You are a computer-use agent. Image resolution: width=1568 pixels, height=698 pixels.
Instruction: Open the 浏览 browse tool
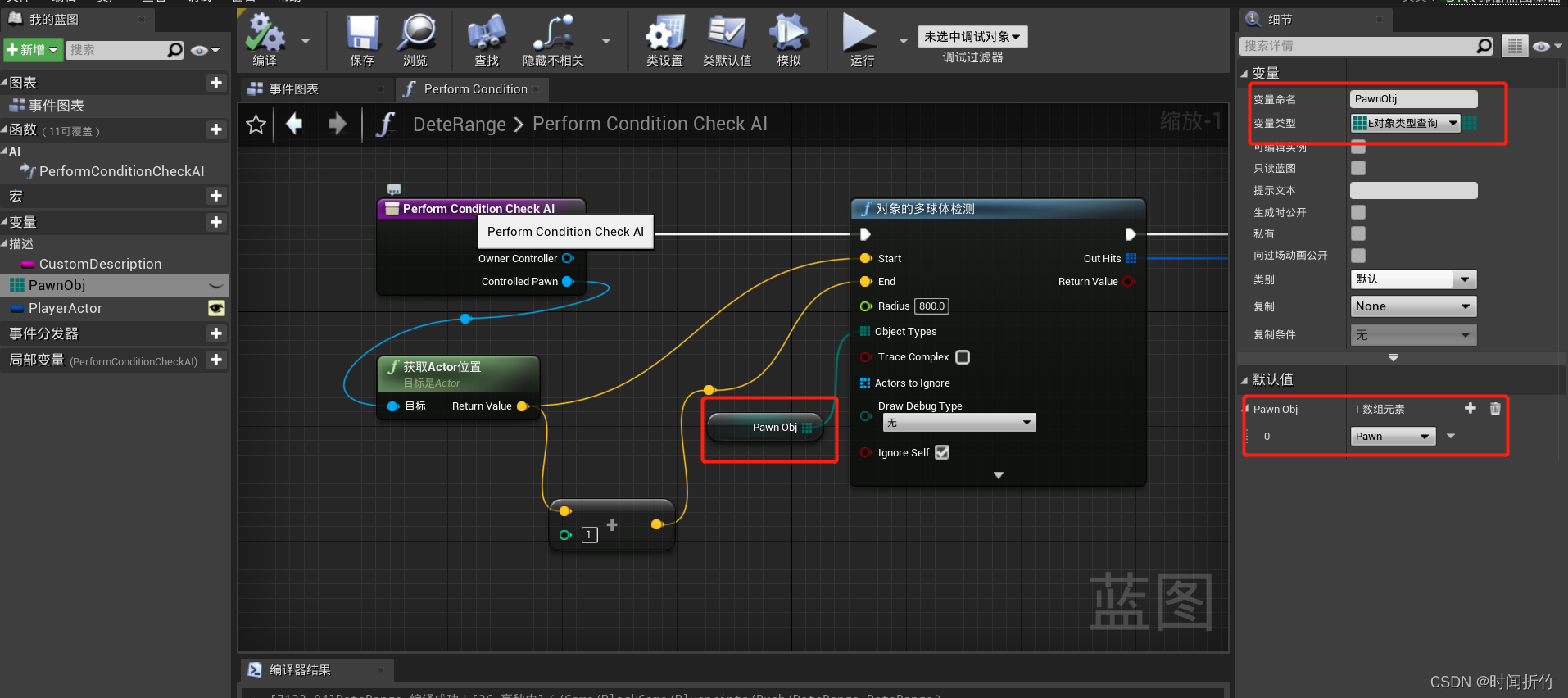point(415,39)
